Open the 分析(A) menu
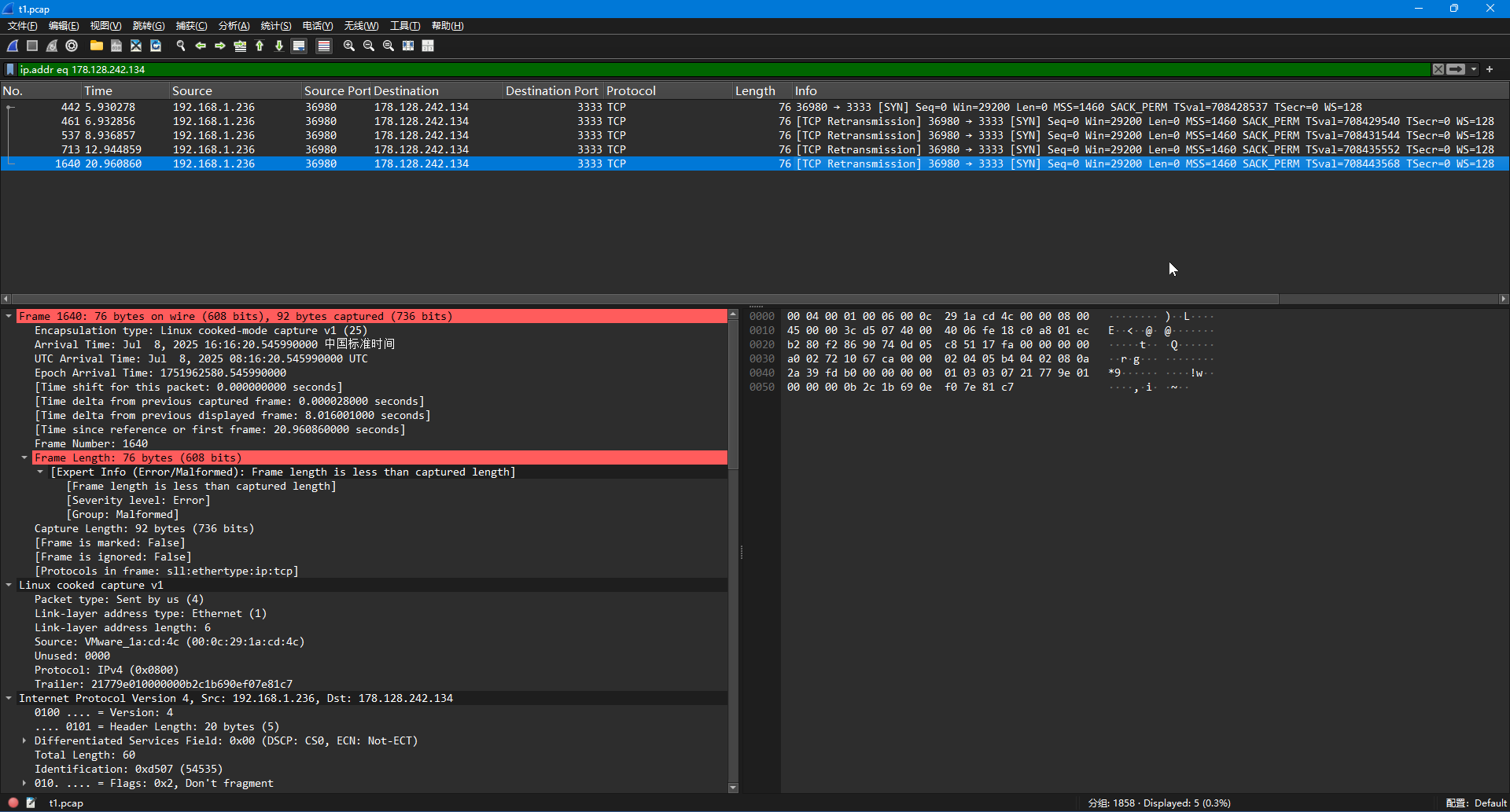This screenshot has width=1510, height=812. 234,26
